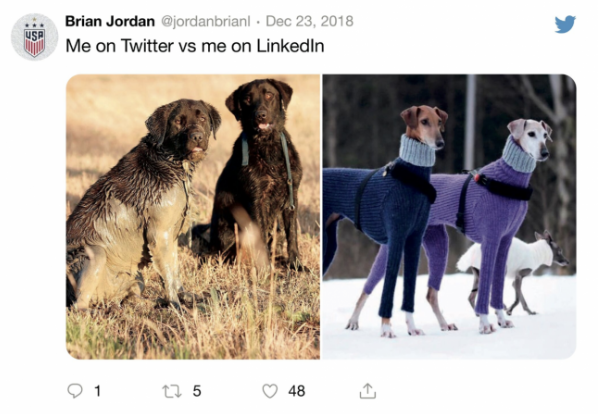Image resolution: width=606 pixels, height=414 pixels.
Task: Click the like count number 48
Action: [296, 391]
